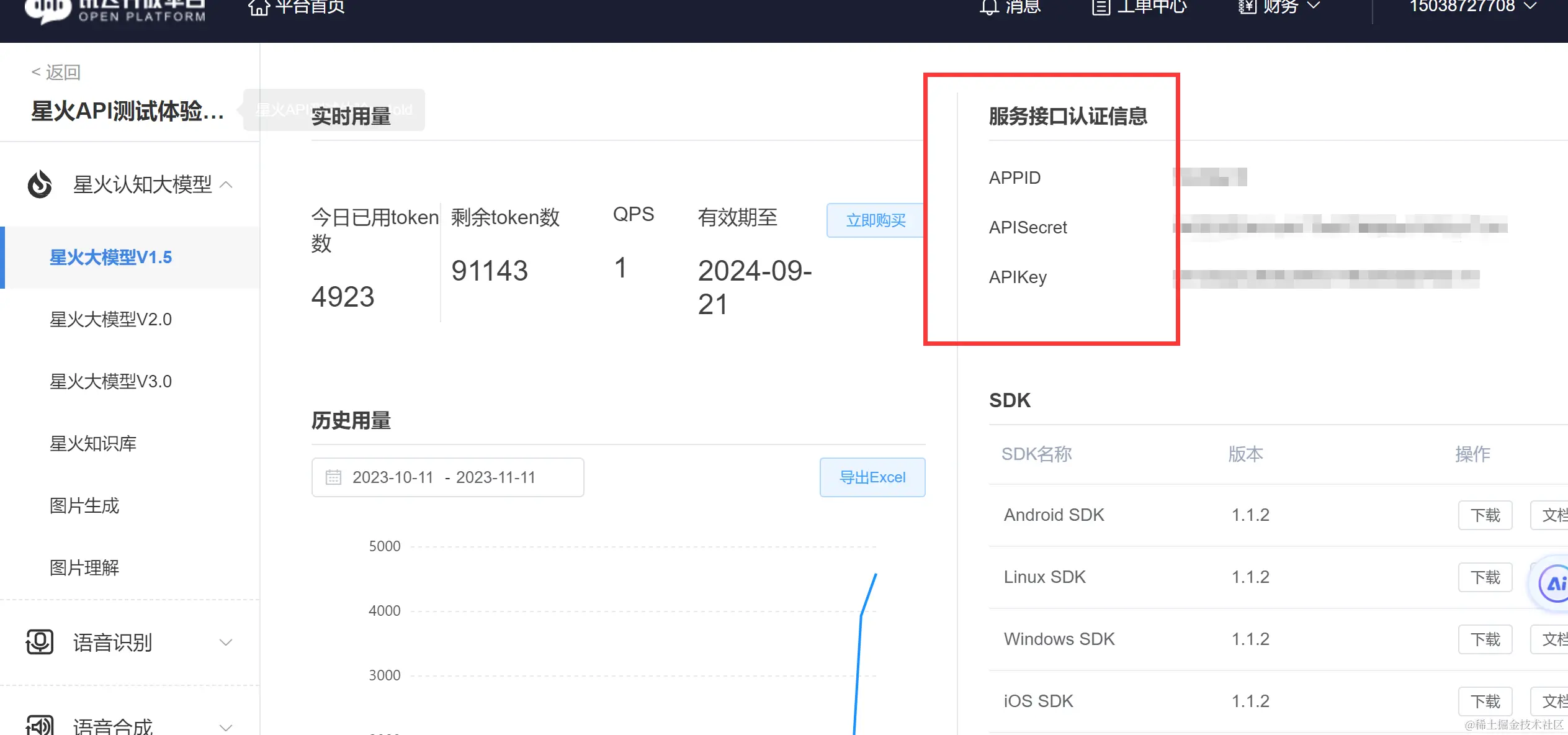Image resolution: width=1568 pixels, height=735 pixels.
Task: Open the work order center icon
Action: coord(1101,6)
